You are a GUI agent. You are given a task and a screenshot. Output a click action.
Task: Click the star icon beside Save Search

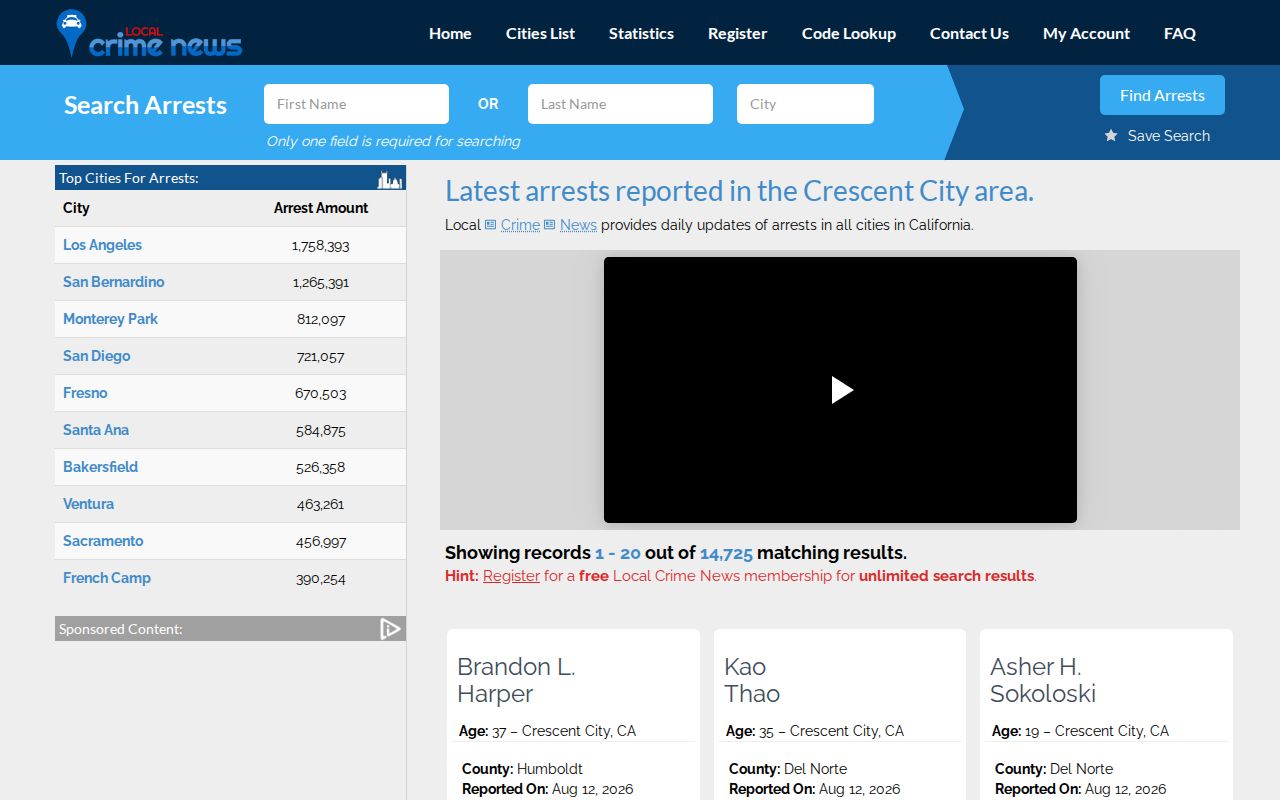[x=1111, y=136]
